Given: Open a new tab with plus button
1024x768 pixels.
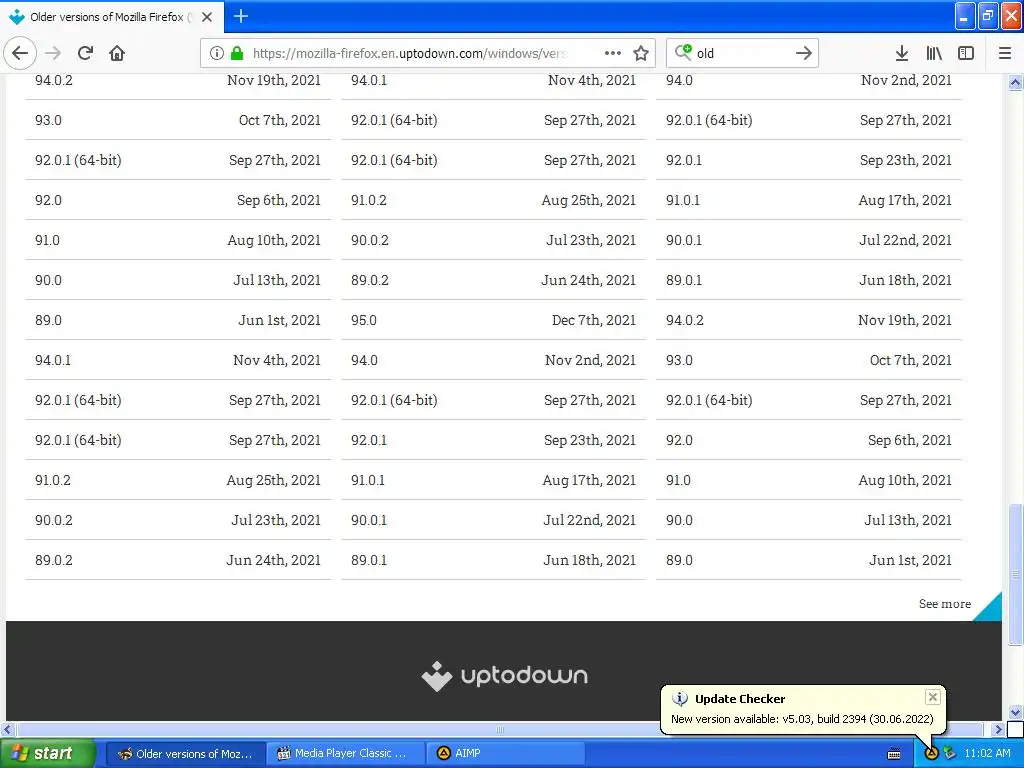Looking at the screenshot, I should pos(241,16).
